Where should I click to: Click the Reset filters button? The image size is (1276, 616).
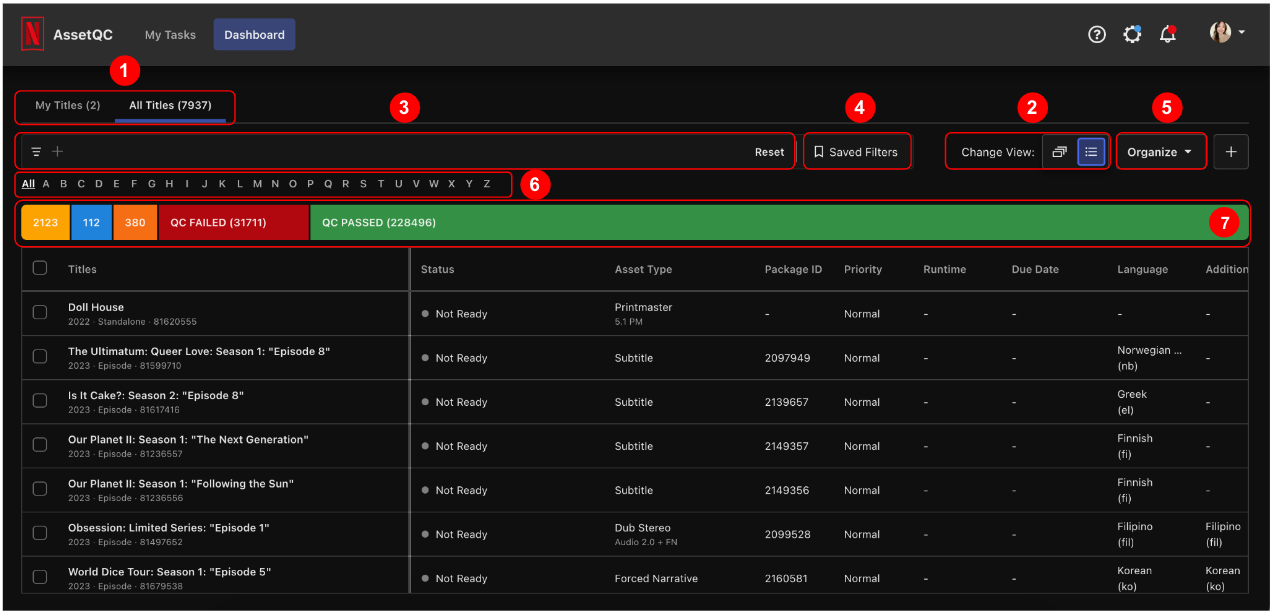coord(769,152)
